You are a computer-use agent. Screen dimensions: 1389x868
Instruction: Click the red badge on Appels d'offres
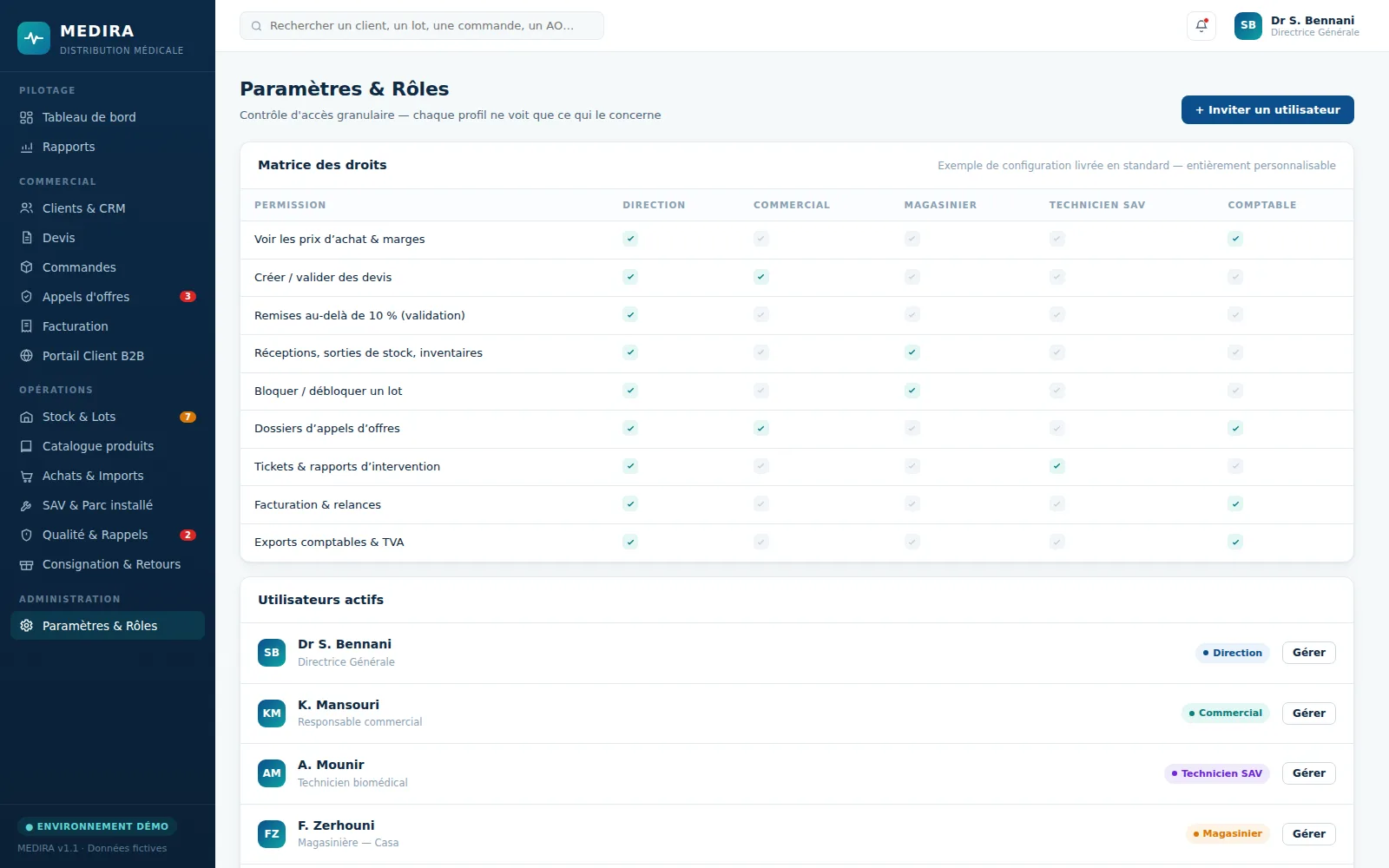188,297
